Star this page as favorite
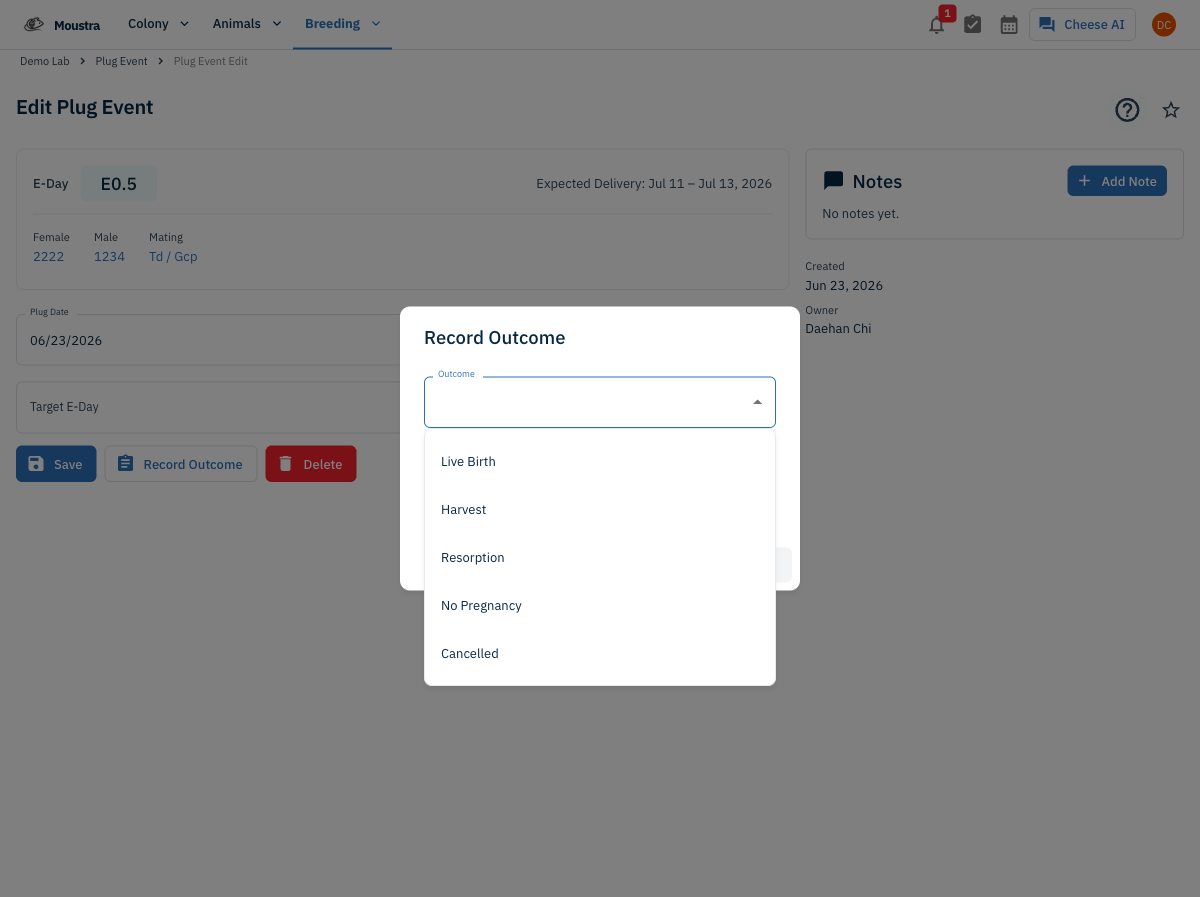Screen dimensions: 1200x897 coord(1171,110)
